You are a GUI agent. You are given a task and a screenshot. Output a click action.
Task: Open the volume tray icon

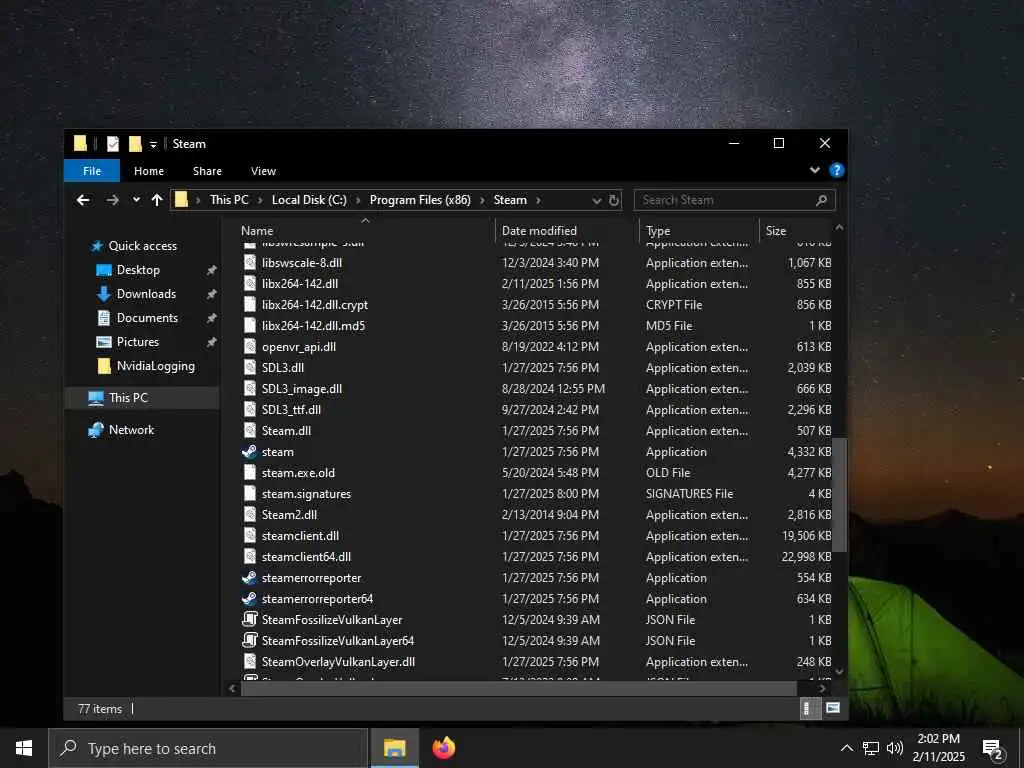click(x=895, y=748)
